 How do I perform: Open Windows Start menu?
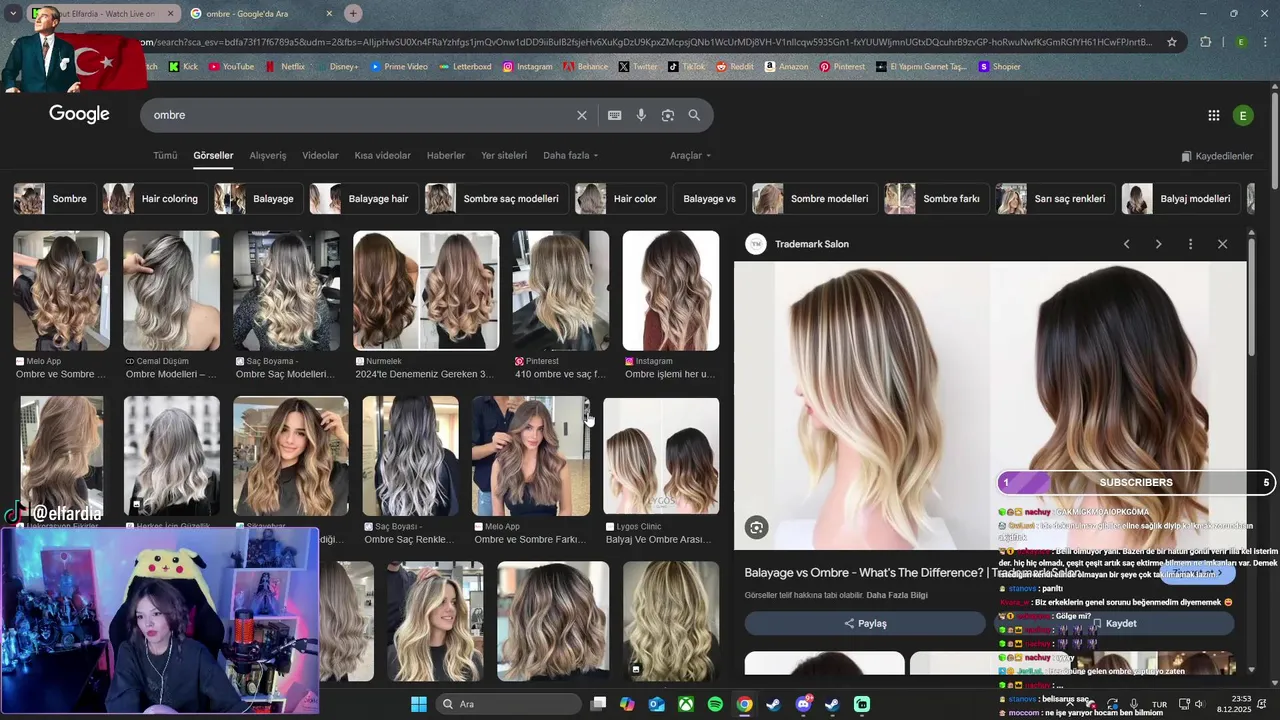419,704
